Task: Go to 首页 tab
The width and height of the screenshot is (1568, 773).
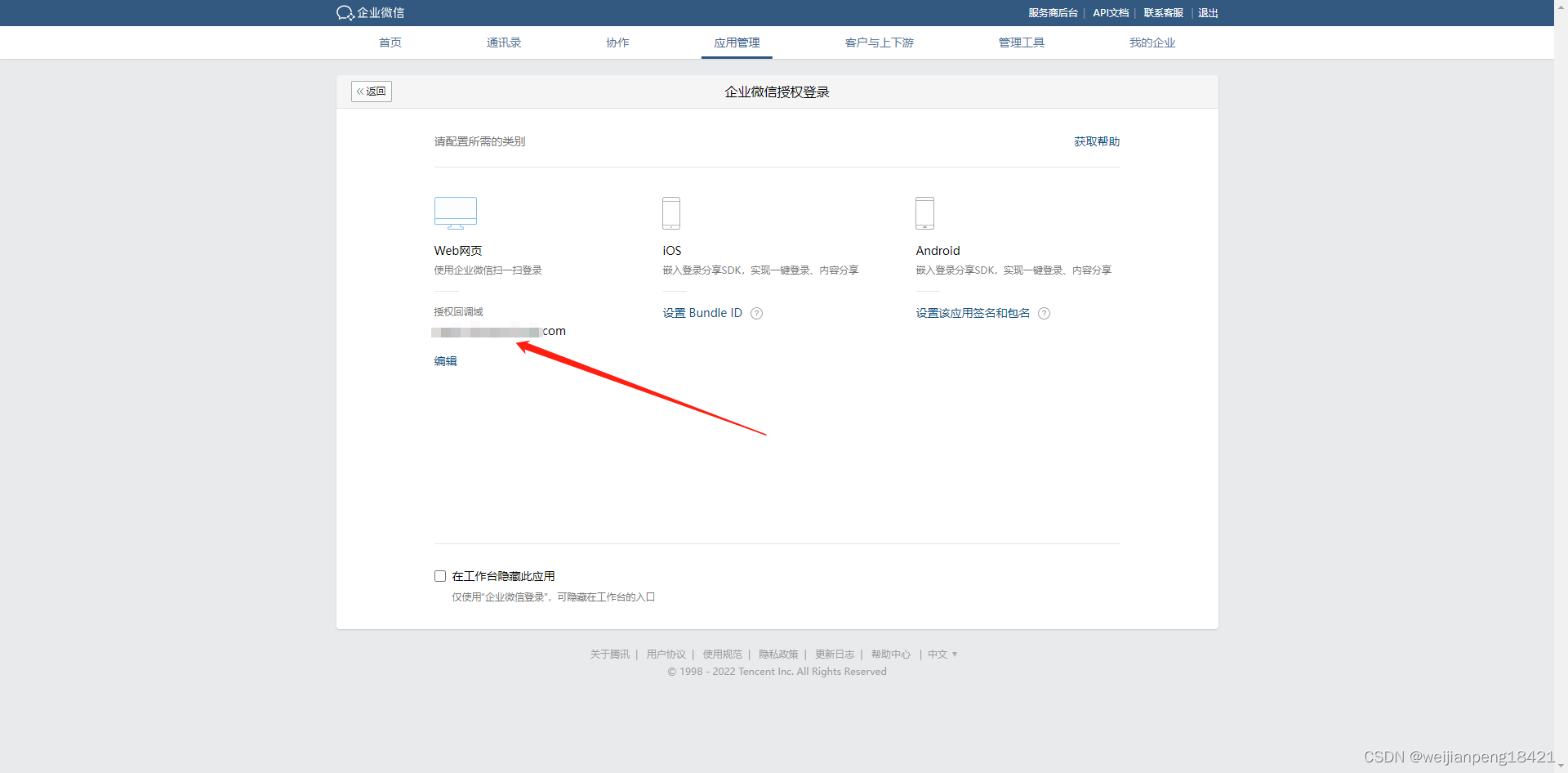Action: tap(390, 42)
